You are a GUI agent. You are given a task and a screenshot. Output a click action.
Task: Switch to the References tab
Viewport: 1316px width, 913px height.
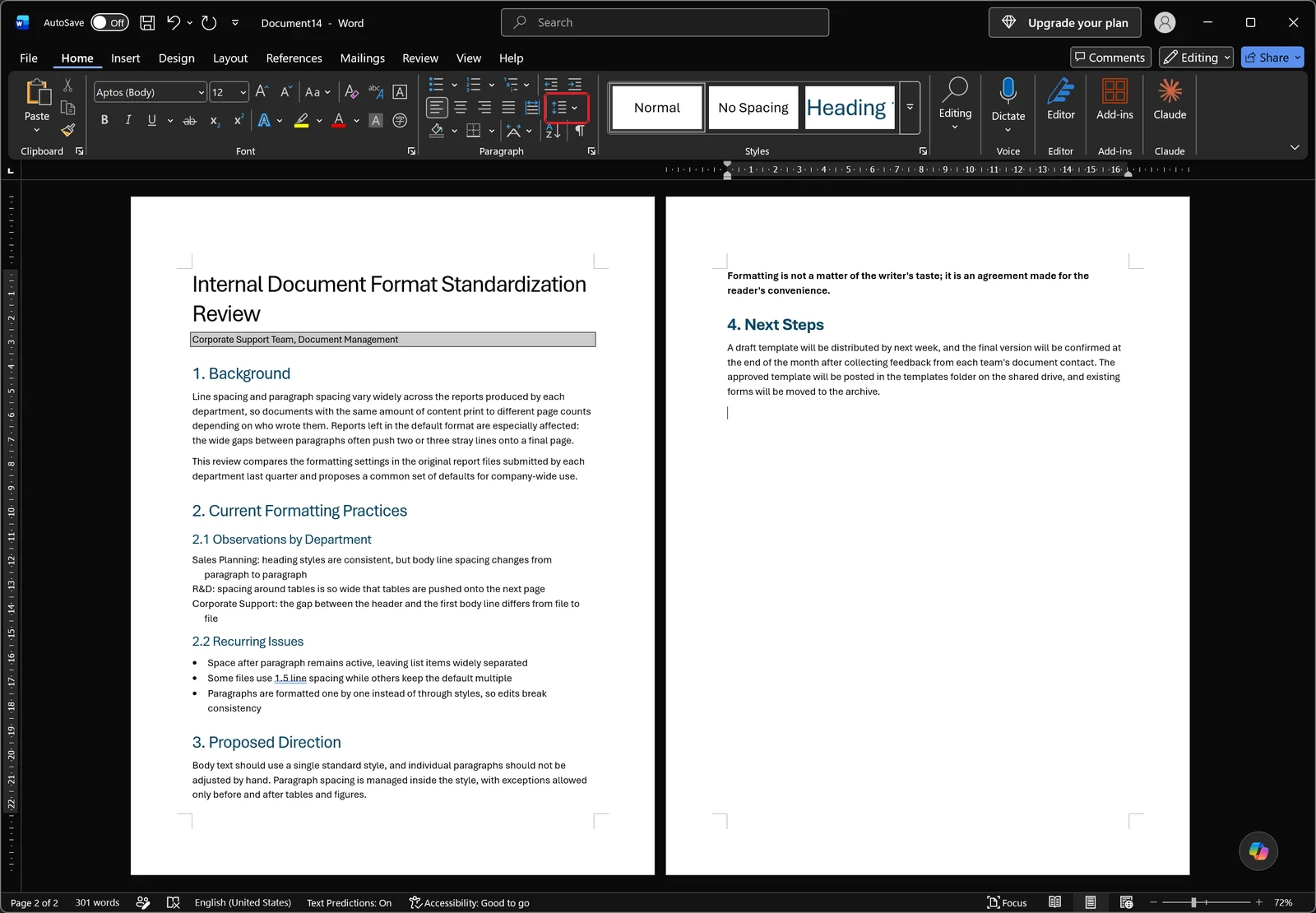pos(294,58)
